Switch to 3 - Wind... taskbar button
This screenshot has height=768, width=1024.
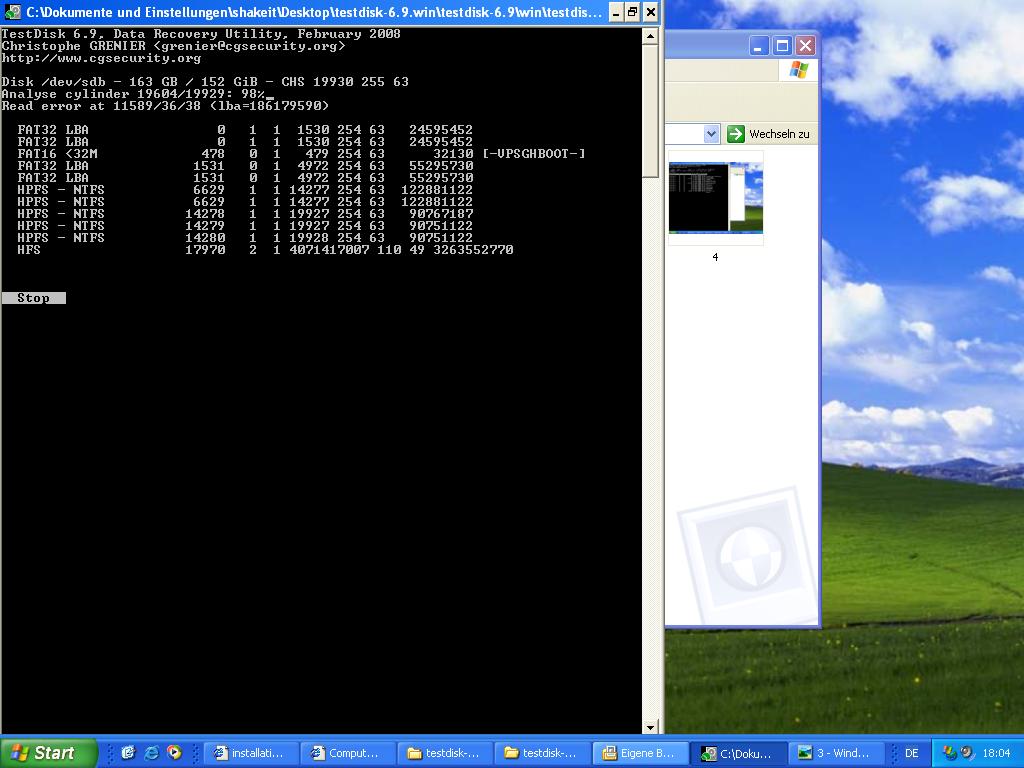pos(835,753)
